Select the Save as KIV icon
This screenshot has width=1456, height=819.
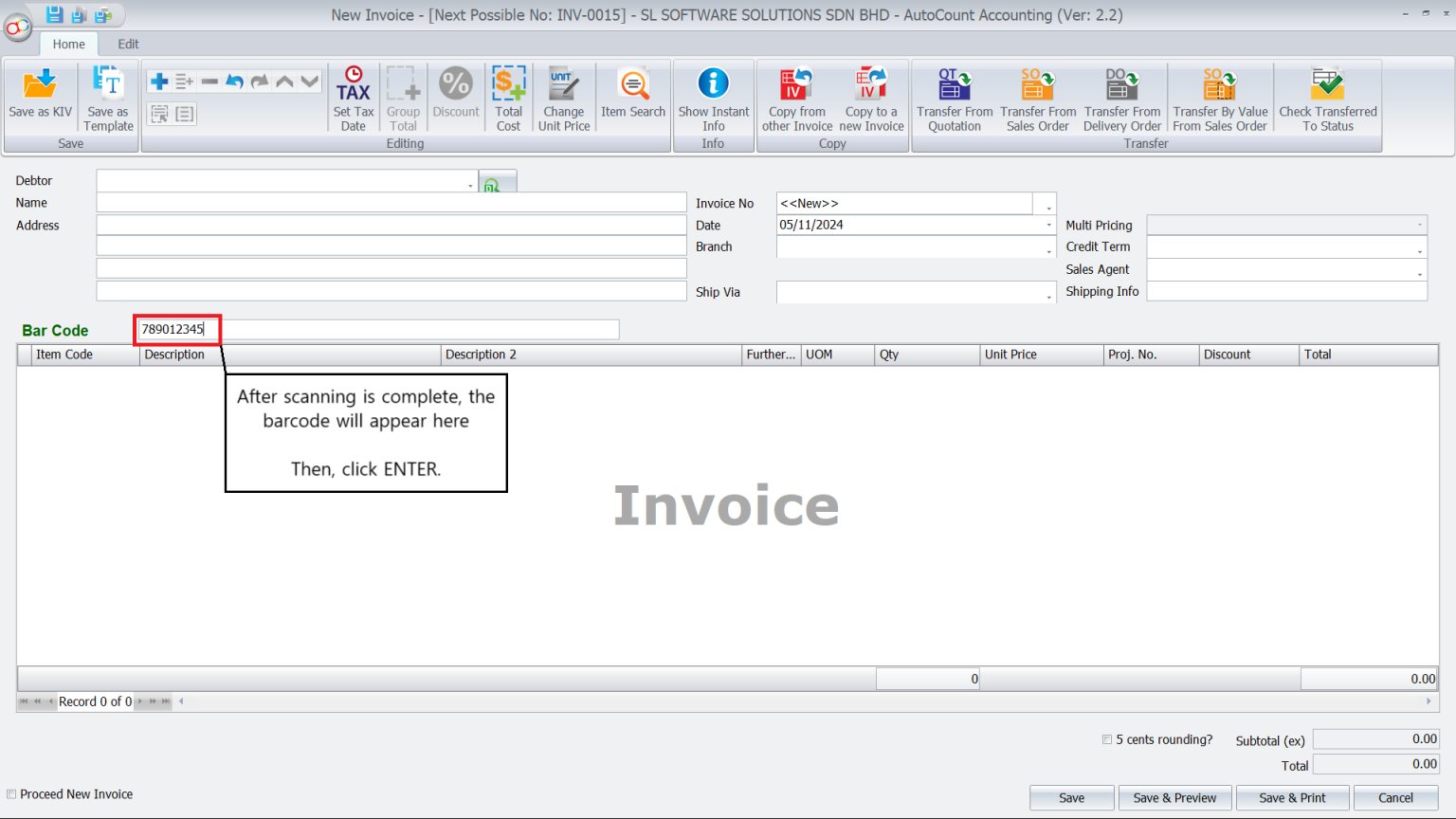tap(39, 95)
